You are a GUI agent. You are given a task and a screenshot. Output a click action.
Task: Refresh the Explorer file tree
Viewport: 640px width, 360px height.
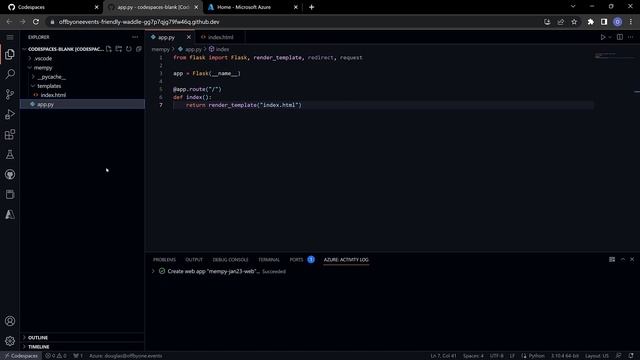click(129, 49)
